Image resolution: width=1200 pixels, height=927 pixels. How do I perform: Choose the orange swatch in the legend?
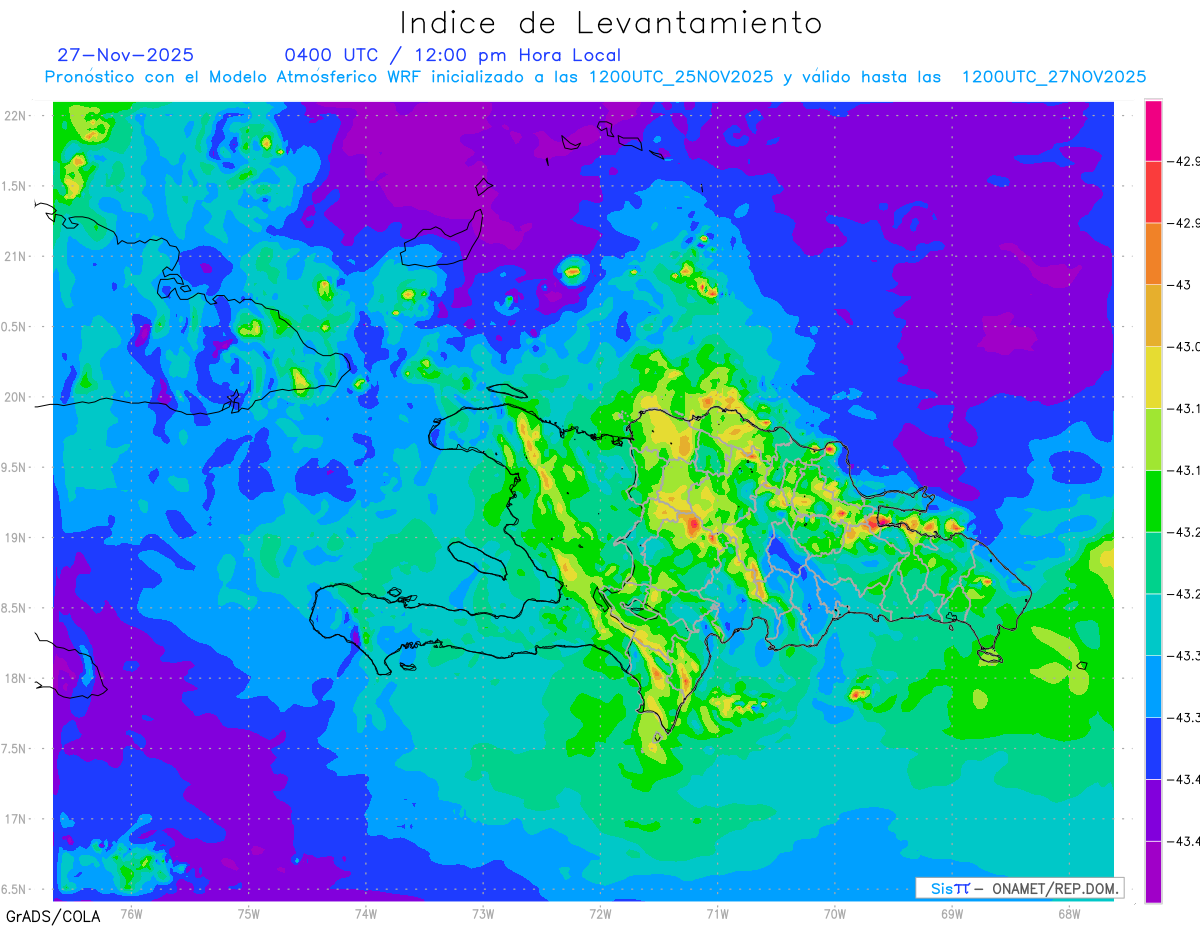point(1153,254)
